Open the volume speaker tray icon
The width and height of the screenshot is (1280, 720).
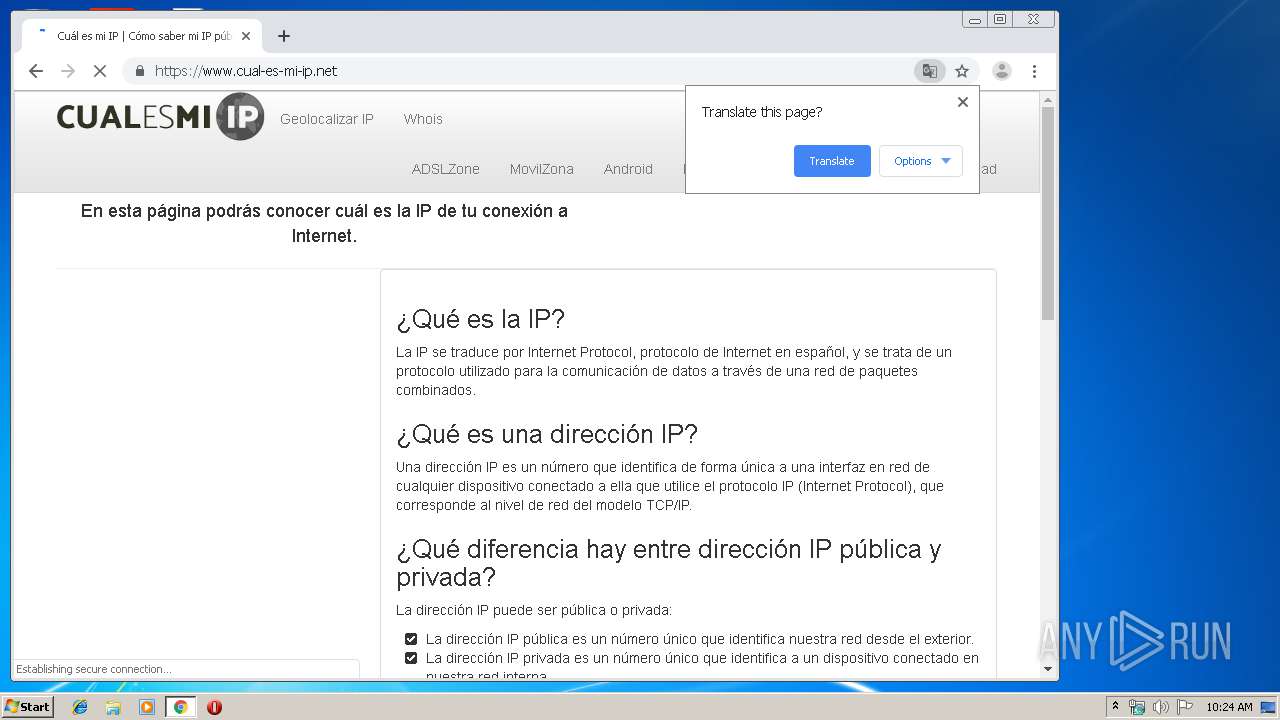[1160, 707]
